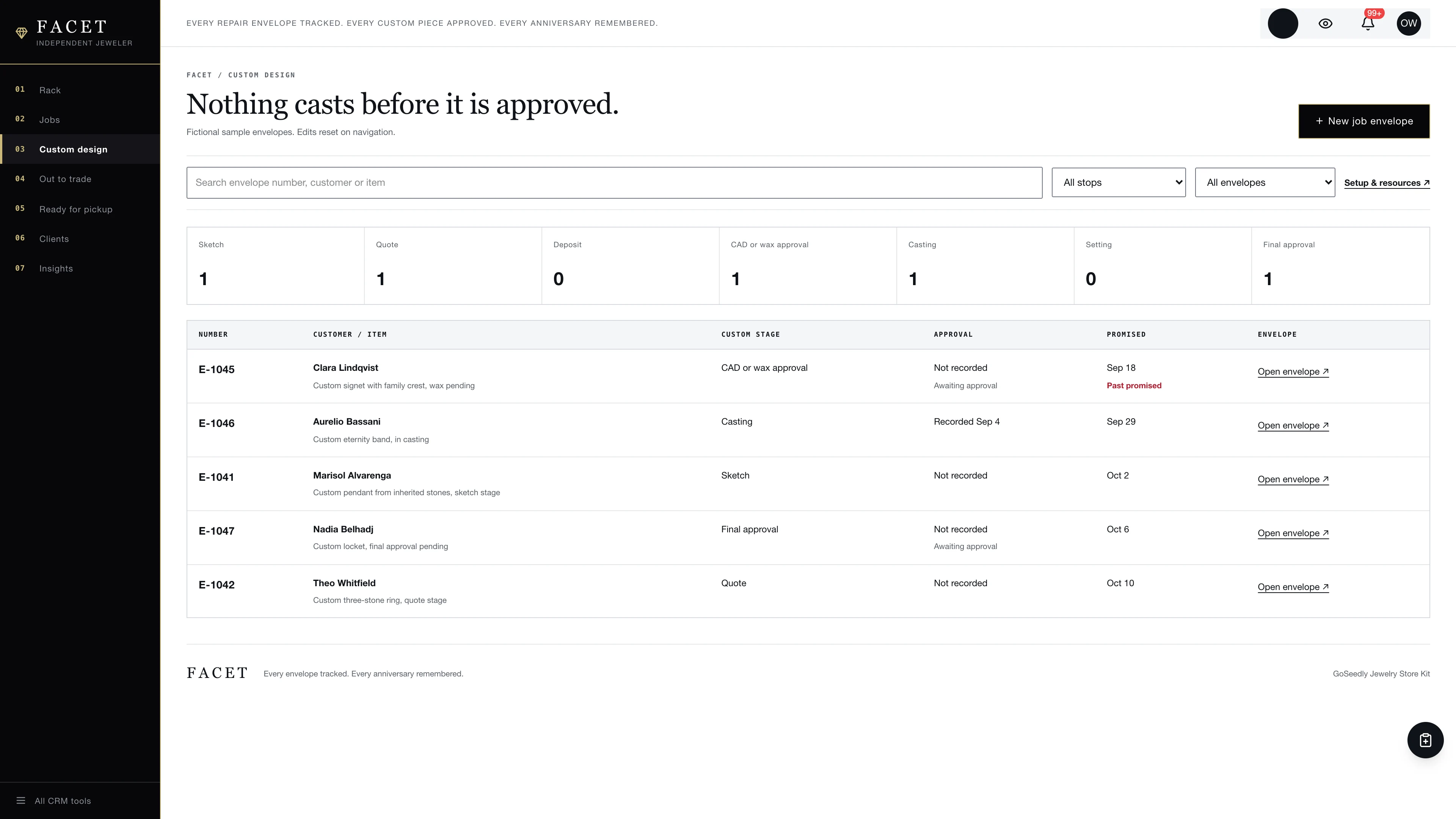This screenshot has height=819, width=1456.
Task: Select Custom design in the sidebar
Action: 80,149
